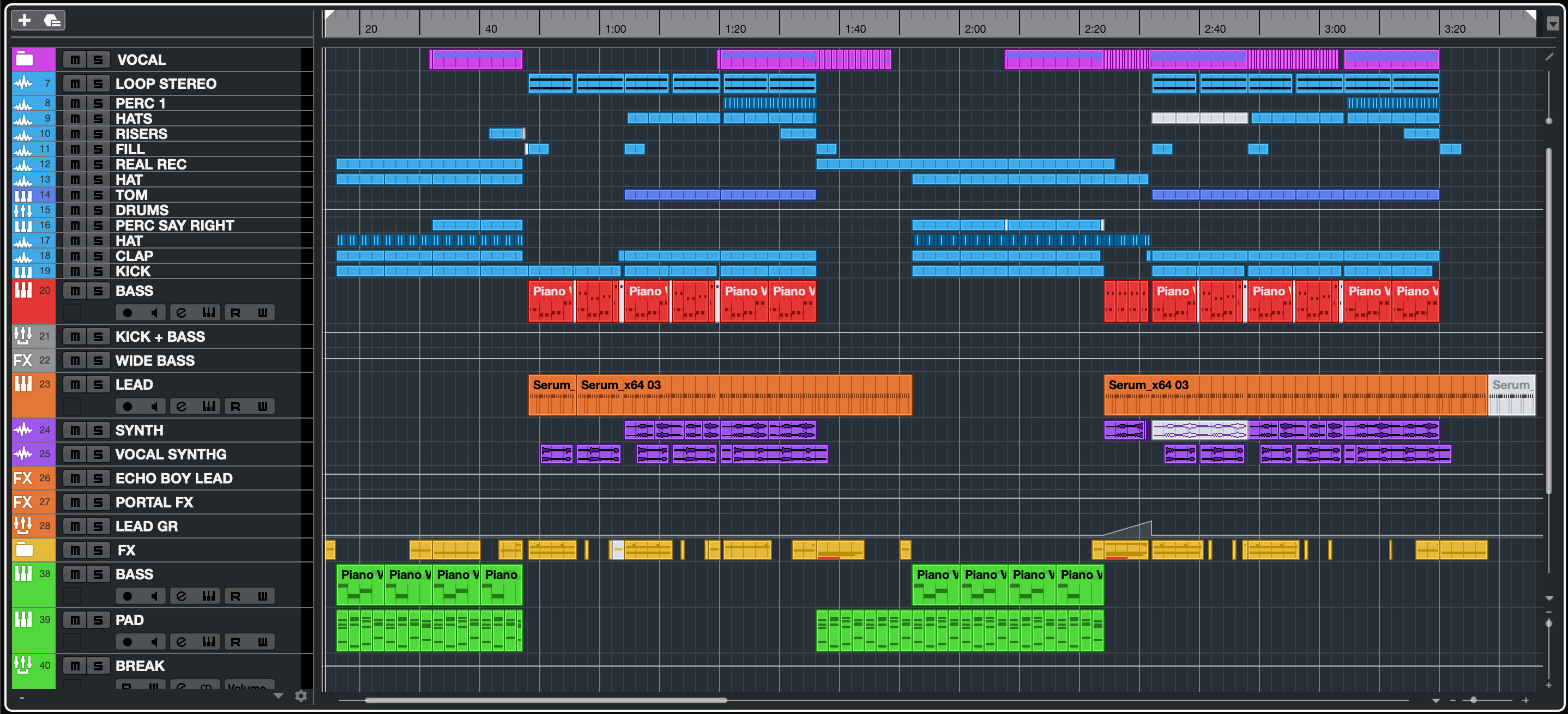Mute the LOOP STEREO track
The width and height of the screenshot is (1568, 714).
(75, 83)
